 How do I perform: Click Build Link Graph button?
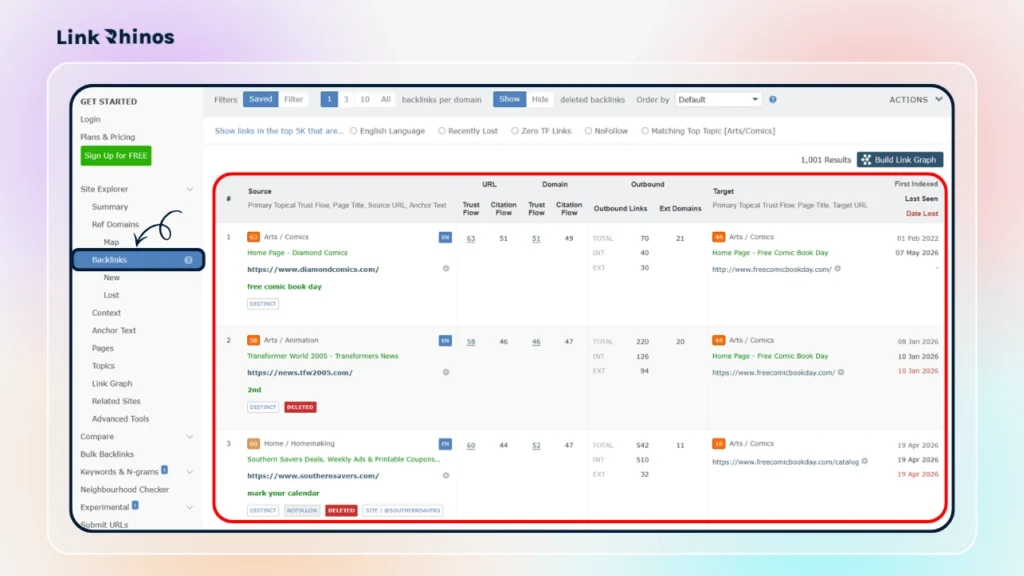[x=900, y=159]
